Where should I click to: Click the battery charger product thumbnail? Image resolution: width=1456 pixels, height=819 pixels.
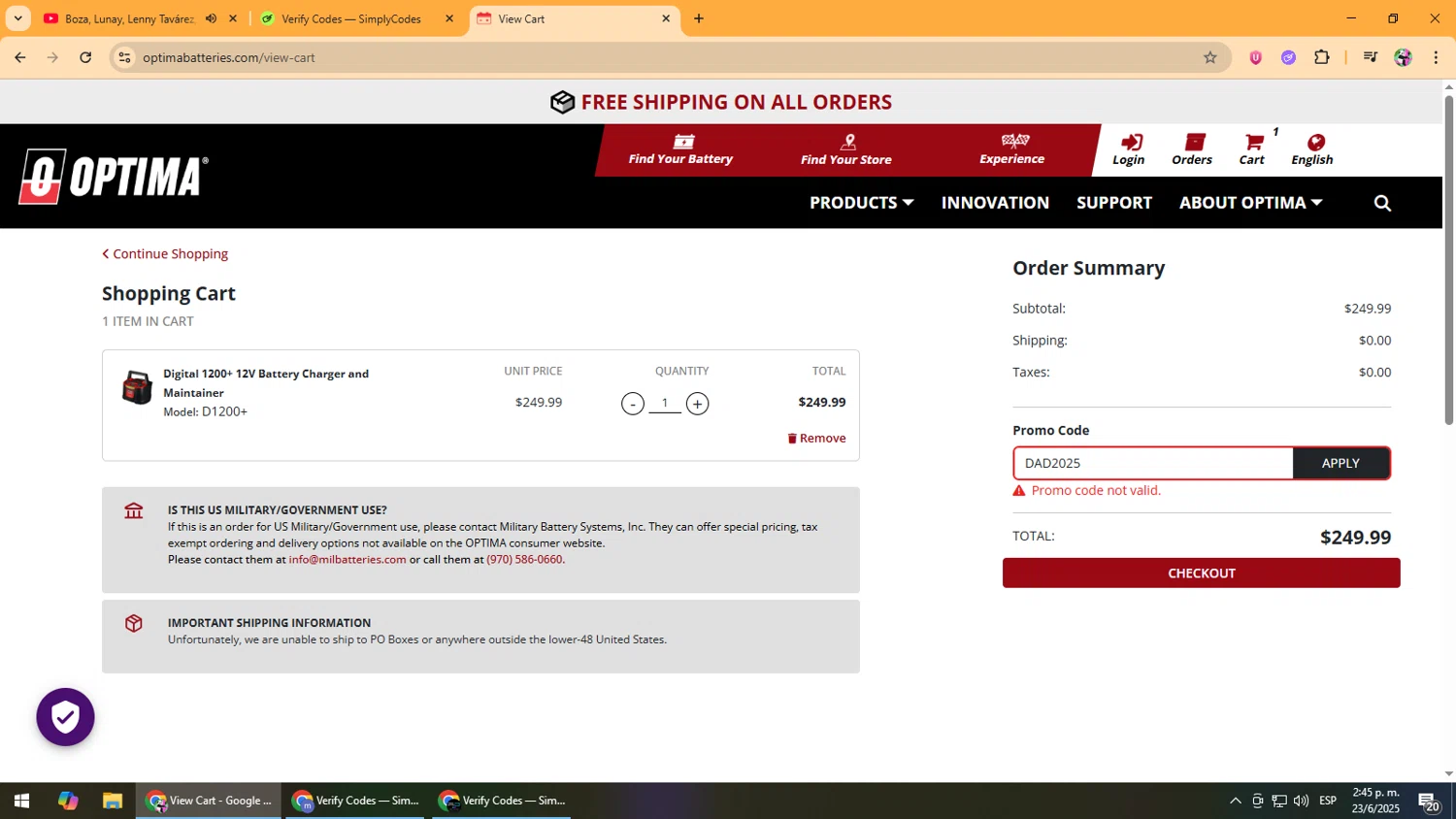click(x=137, y=387)
